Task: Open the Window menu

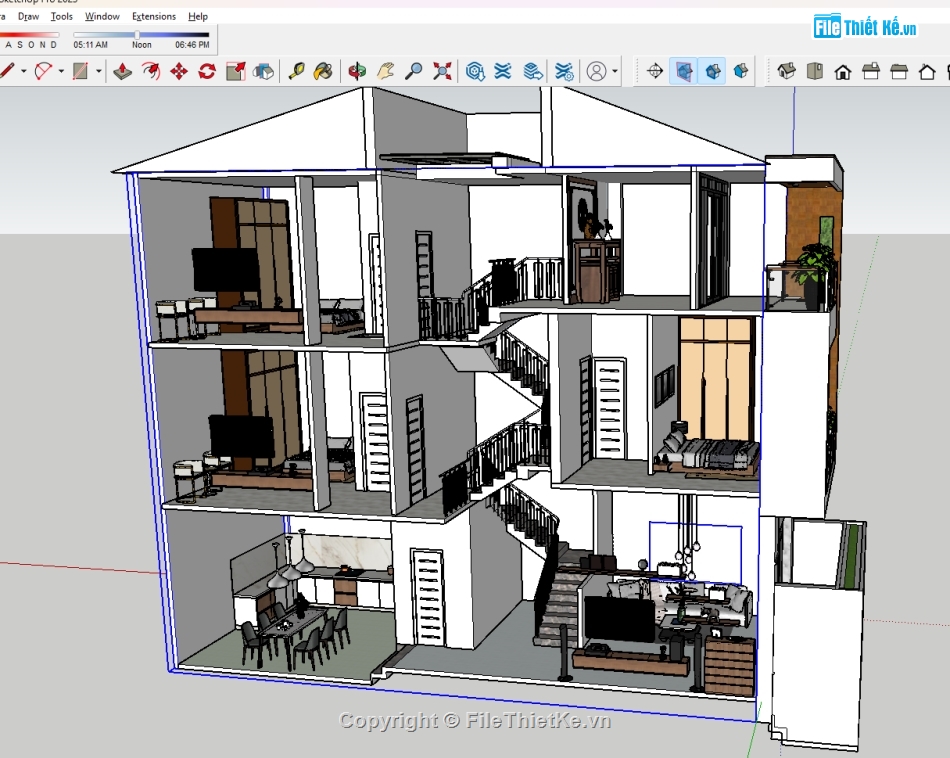Action: (102, 16)
